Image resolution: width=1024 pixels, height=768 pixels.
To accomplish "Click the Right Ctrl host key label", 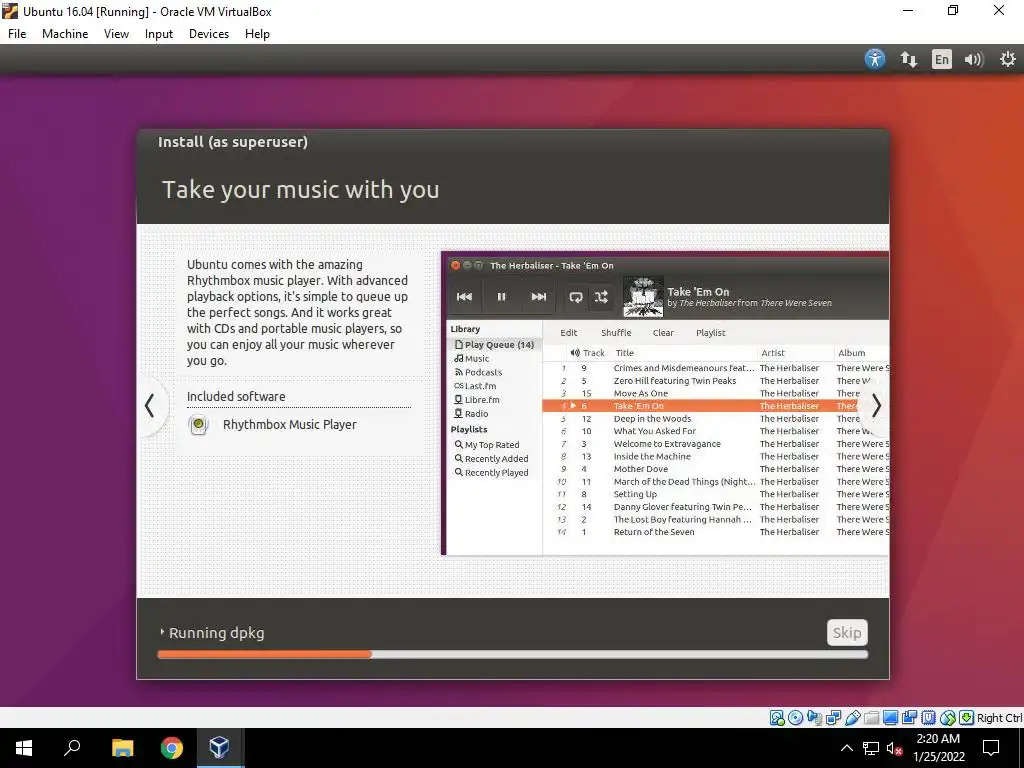I will click(999, 718).
